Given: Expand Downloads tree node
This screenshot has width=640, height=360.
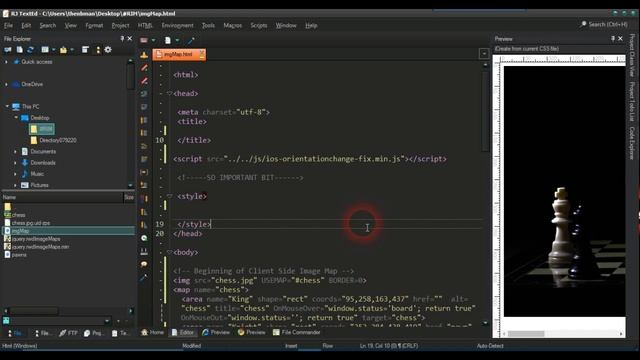Looking at the screenshot, I should pyautogui.click(x=16, y=162).
